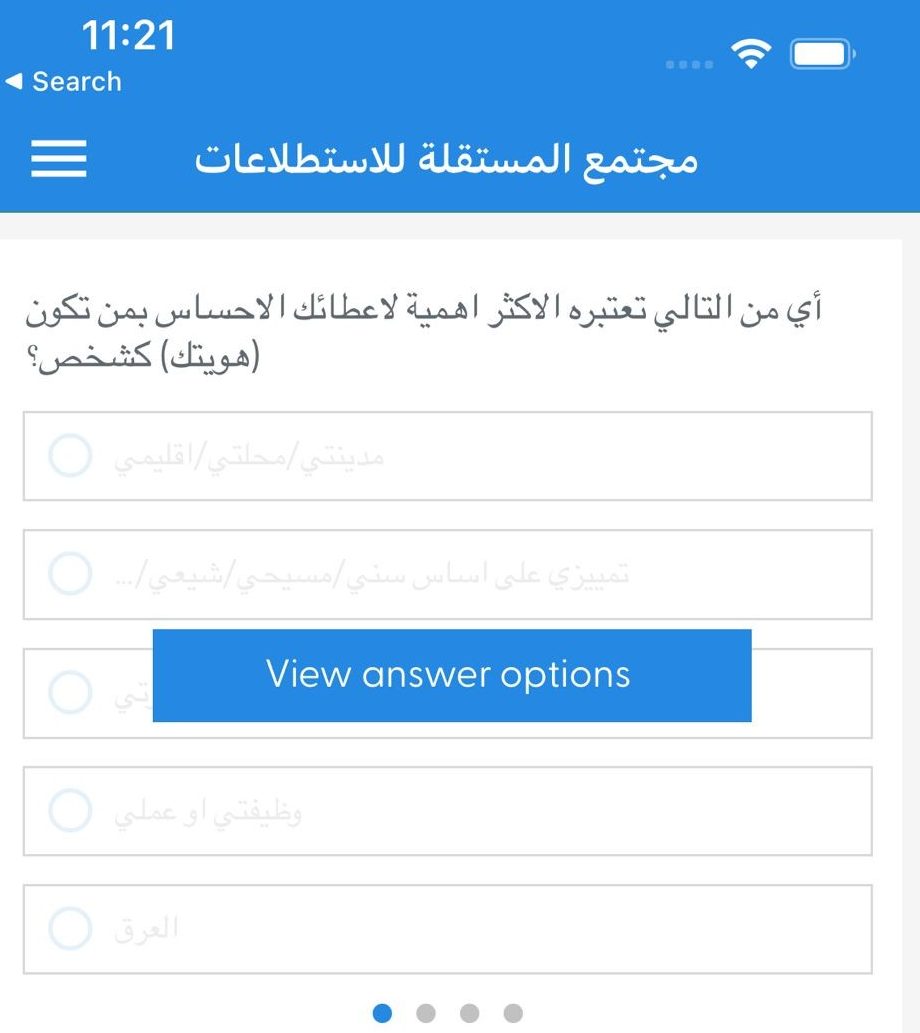The image size is (920, 1033).
Task: Tap the Wi-Fi status icon
Action: click(751, 53)
